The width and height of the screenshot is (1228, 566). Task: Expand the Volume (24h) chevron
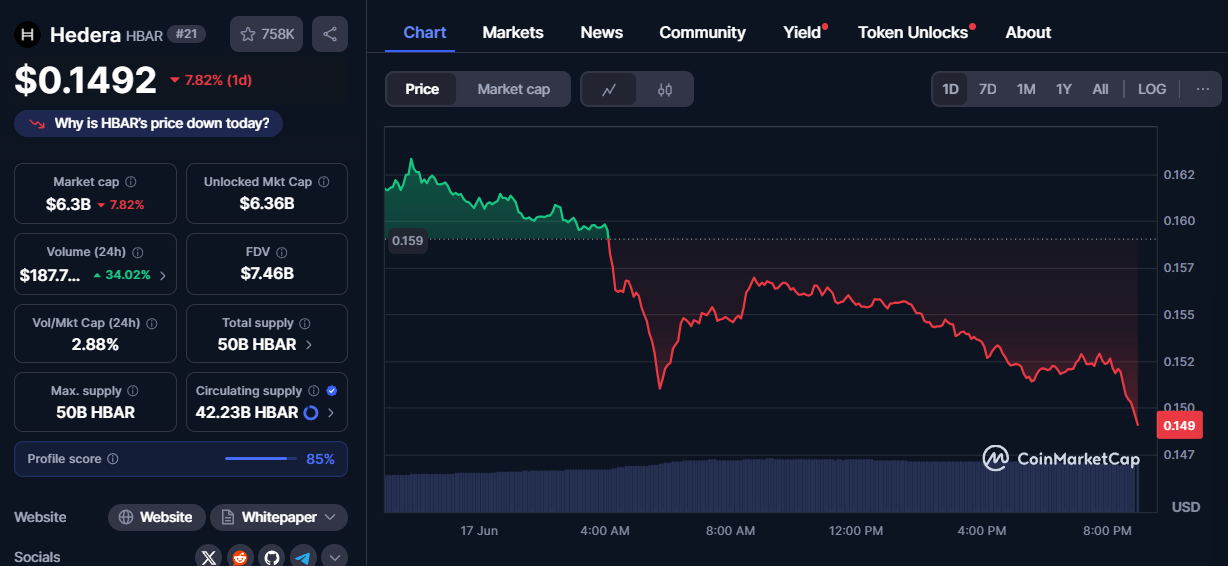tap(163, 275)
